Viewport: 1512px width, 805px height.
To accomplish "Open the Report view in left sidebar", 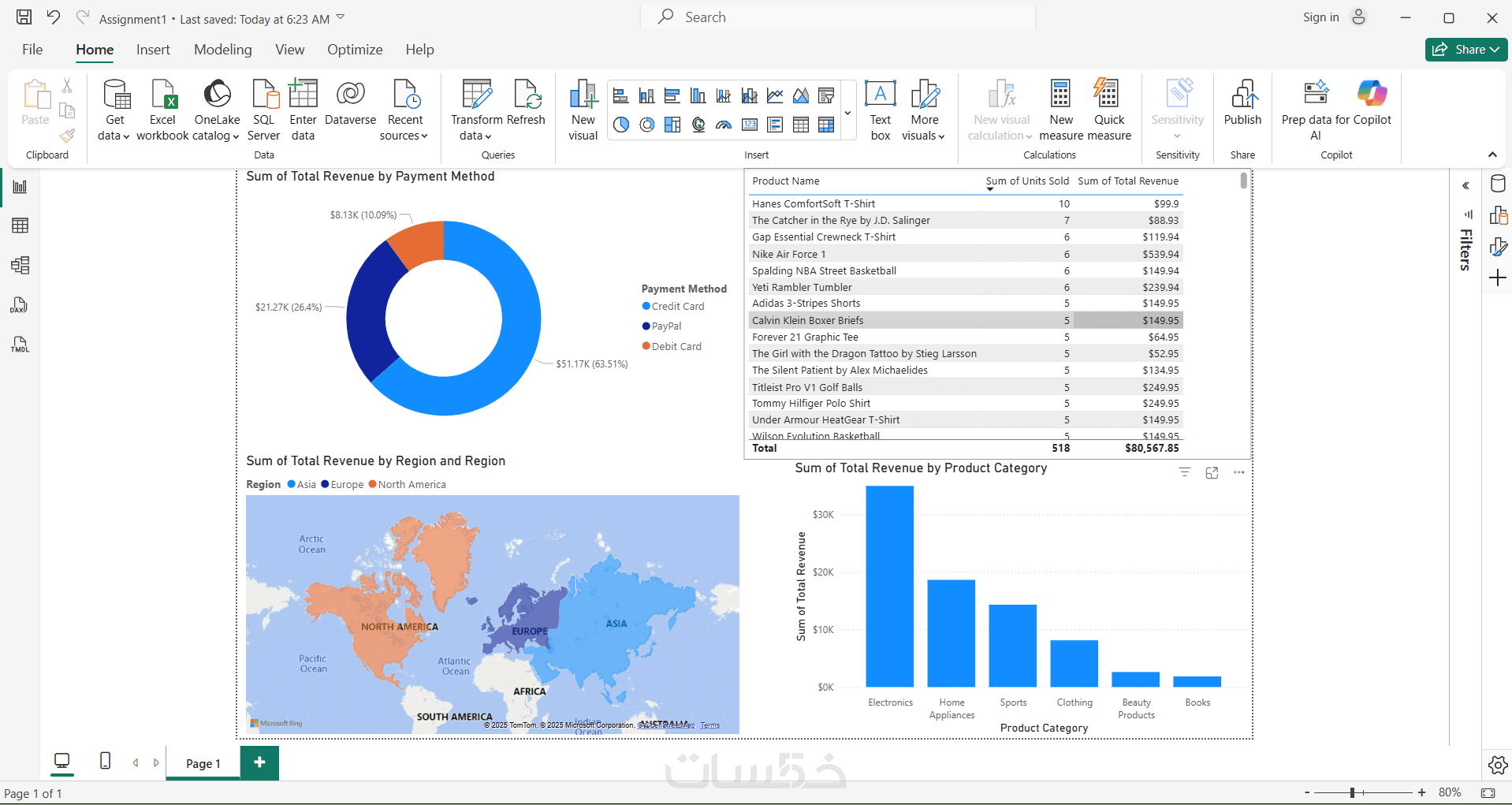I will (x=20, y=187).
